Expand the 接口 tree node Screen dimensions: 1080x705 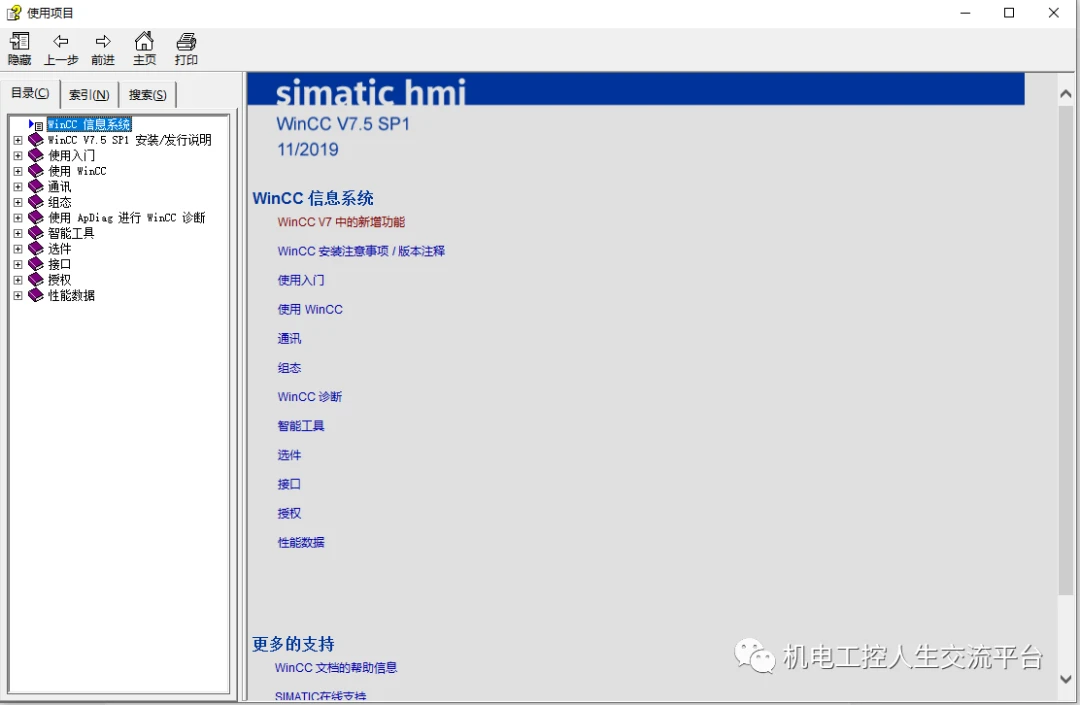pyautogui.click(x=18, y=264)
